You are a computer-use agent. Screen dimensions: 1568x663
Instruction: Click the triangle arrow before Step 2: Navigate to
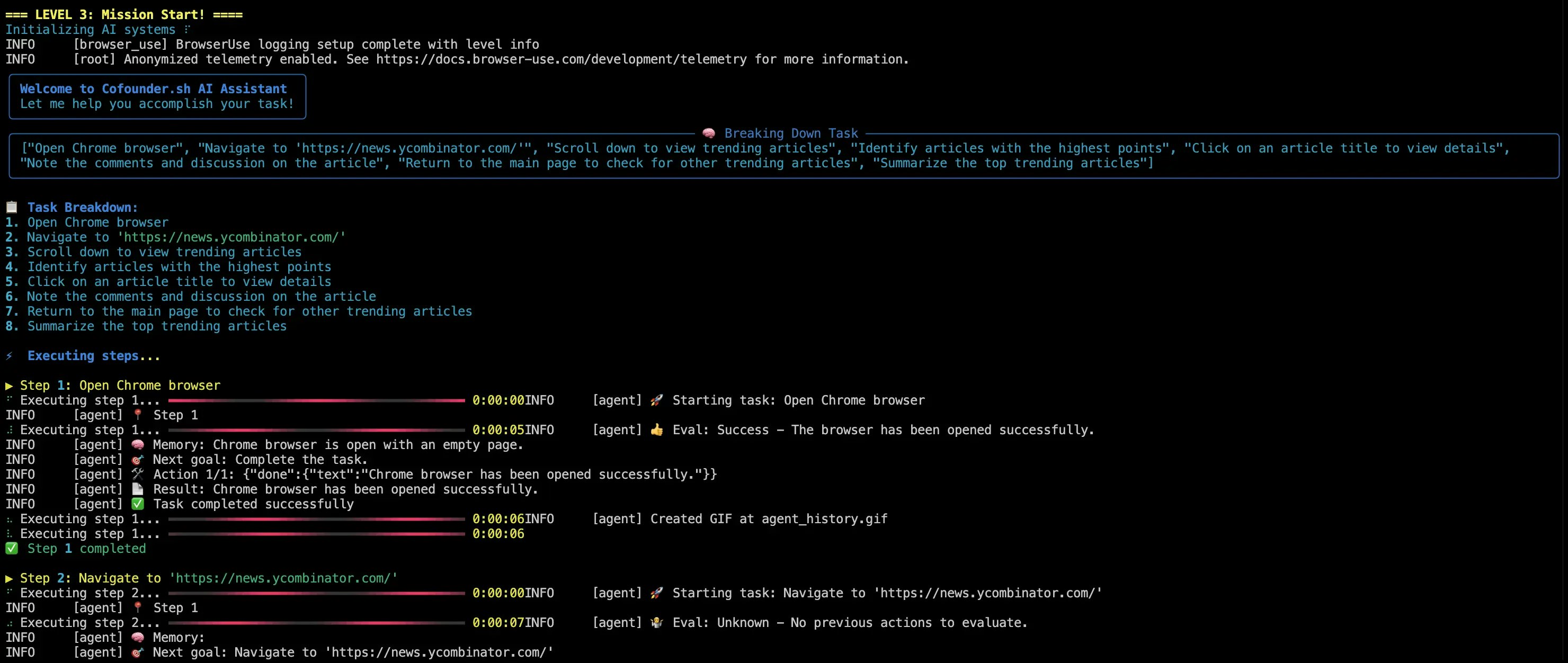pos(9,578)
